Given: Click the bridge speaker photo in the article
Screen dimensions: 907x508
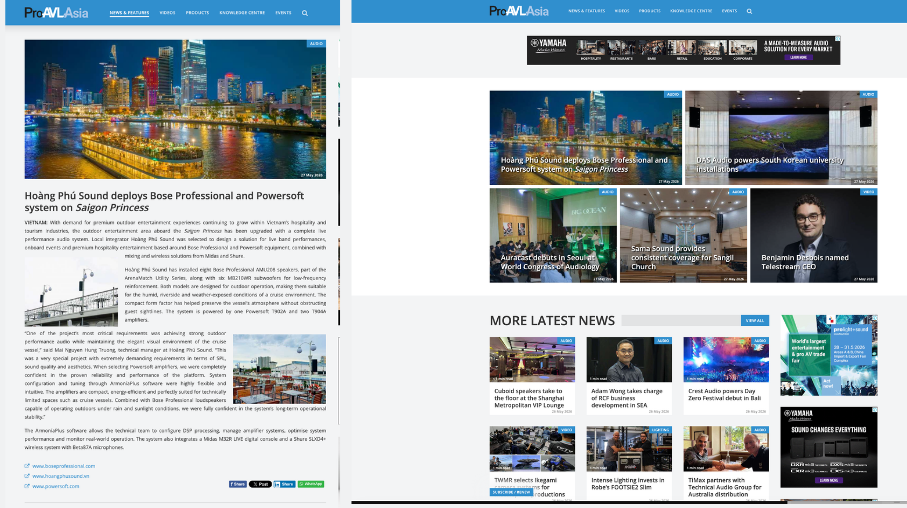Looking at the screenshot, I should point(71,292).
